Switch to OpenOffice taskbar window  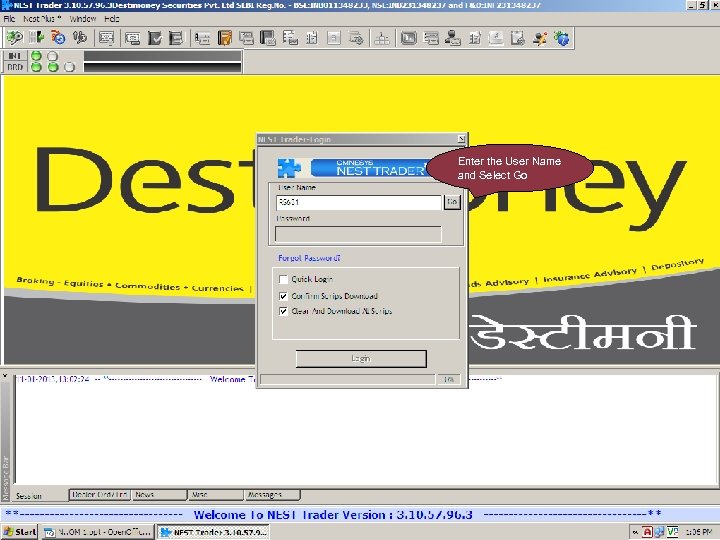(98, 532)
